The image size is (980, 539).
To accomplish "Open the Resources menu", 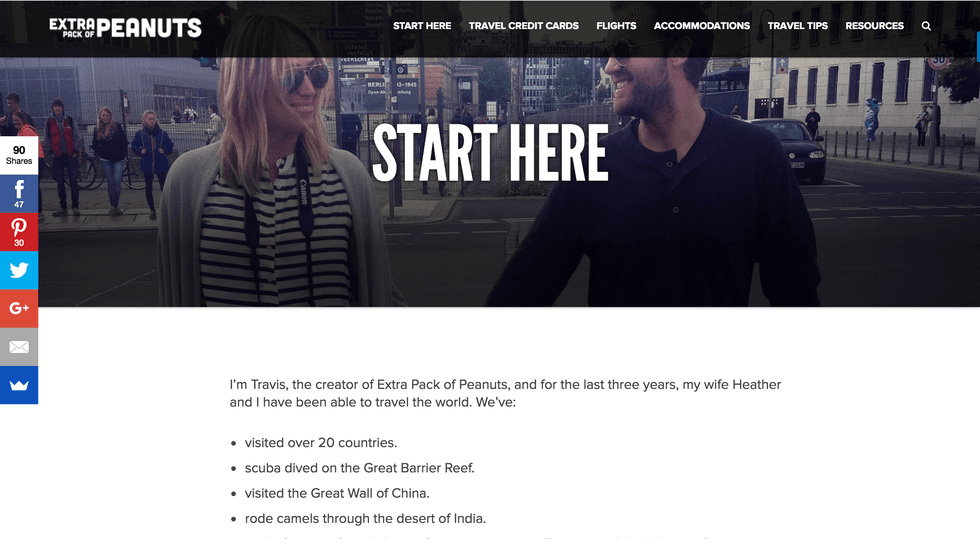I will coord(874,26).
